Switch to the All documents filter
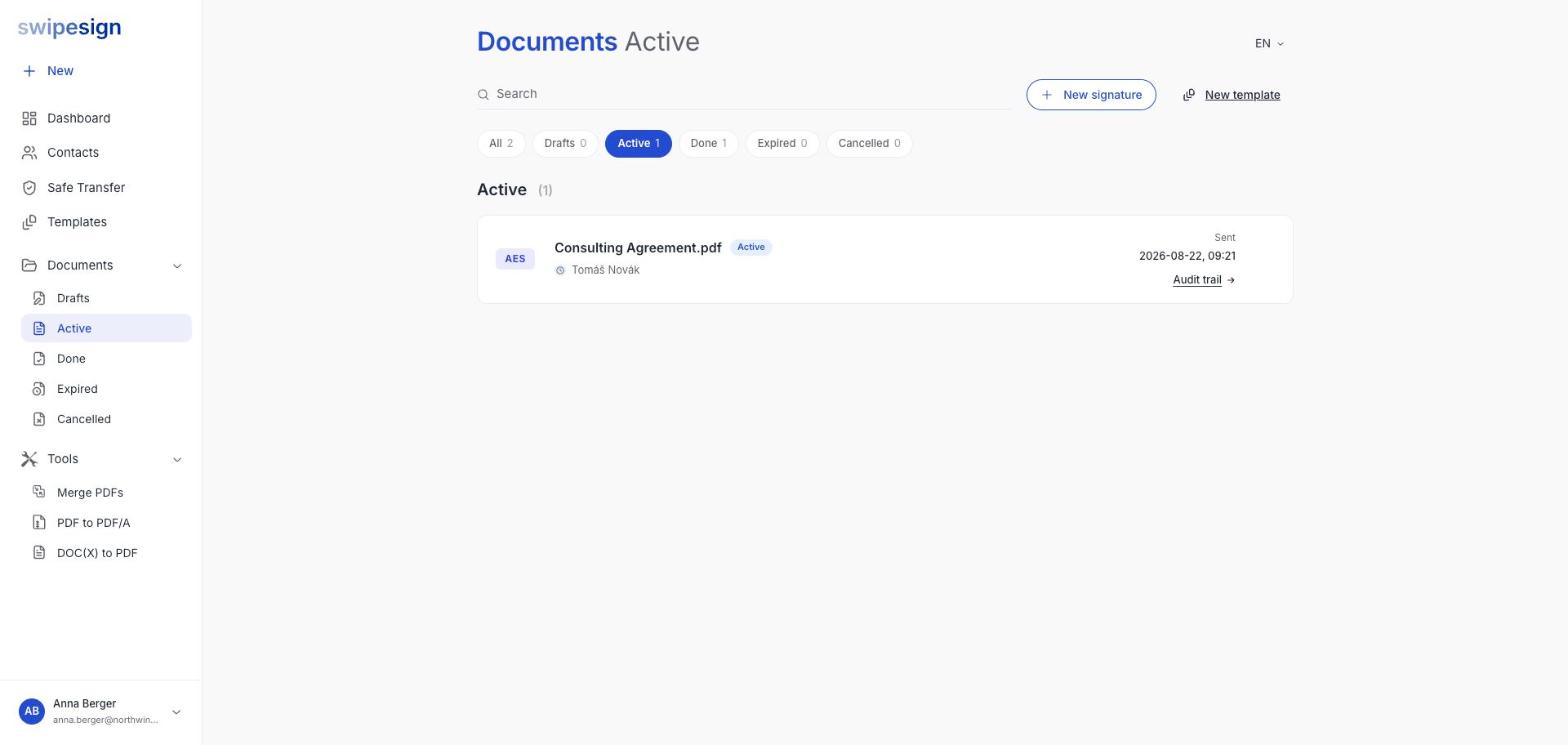1568x745 pixels. 501,143
